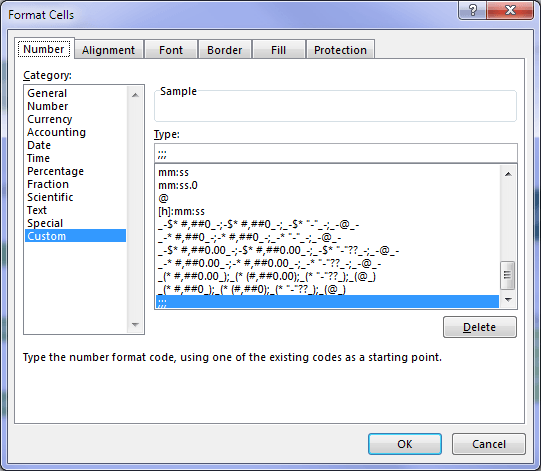Select the Fill tab

(x=278, y=50)
